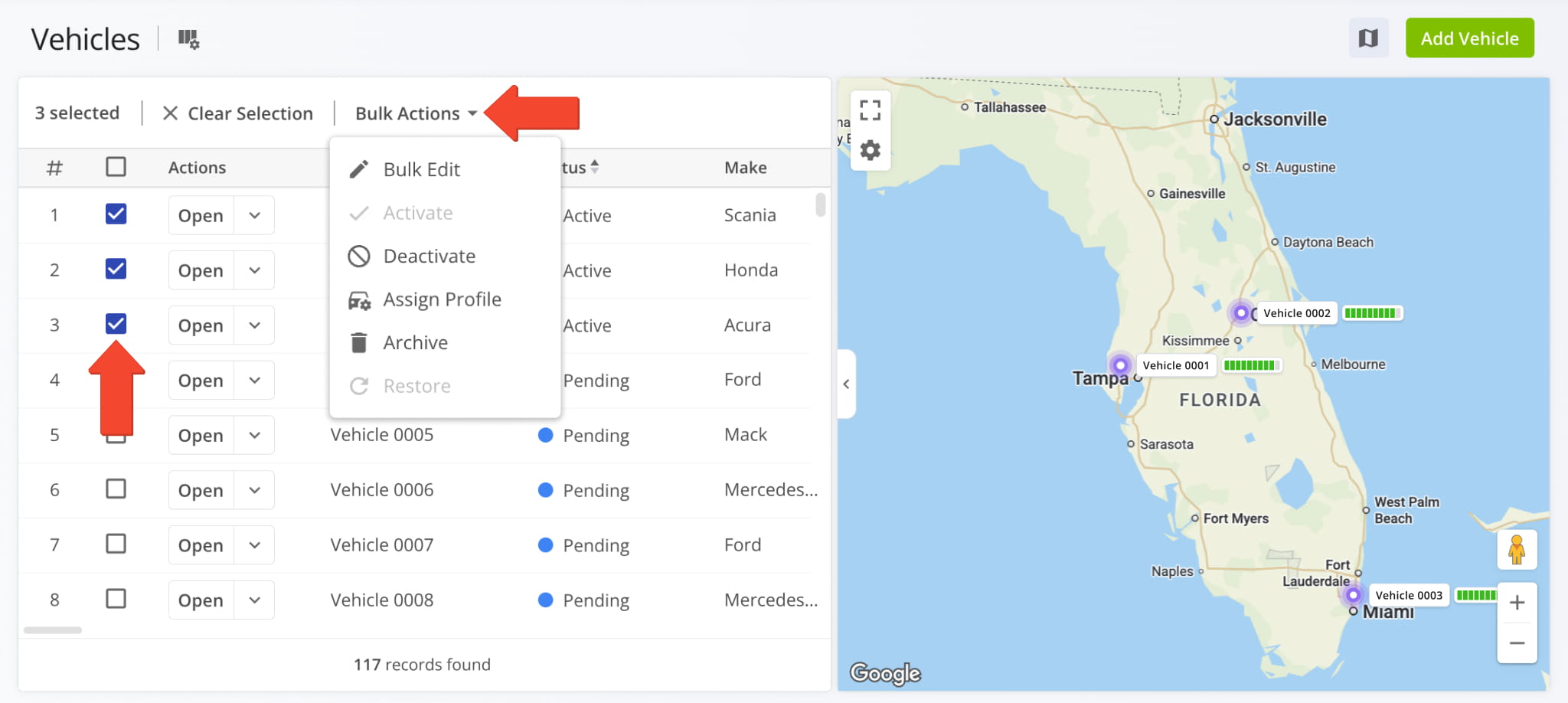The width and height of the screenshot is (1568, 703).
Task: Toggle the select-all header checkbox
Action: pyautogui.click(x=116, y=167)
